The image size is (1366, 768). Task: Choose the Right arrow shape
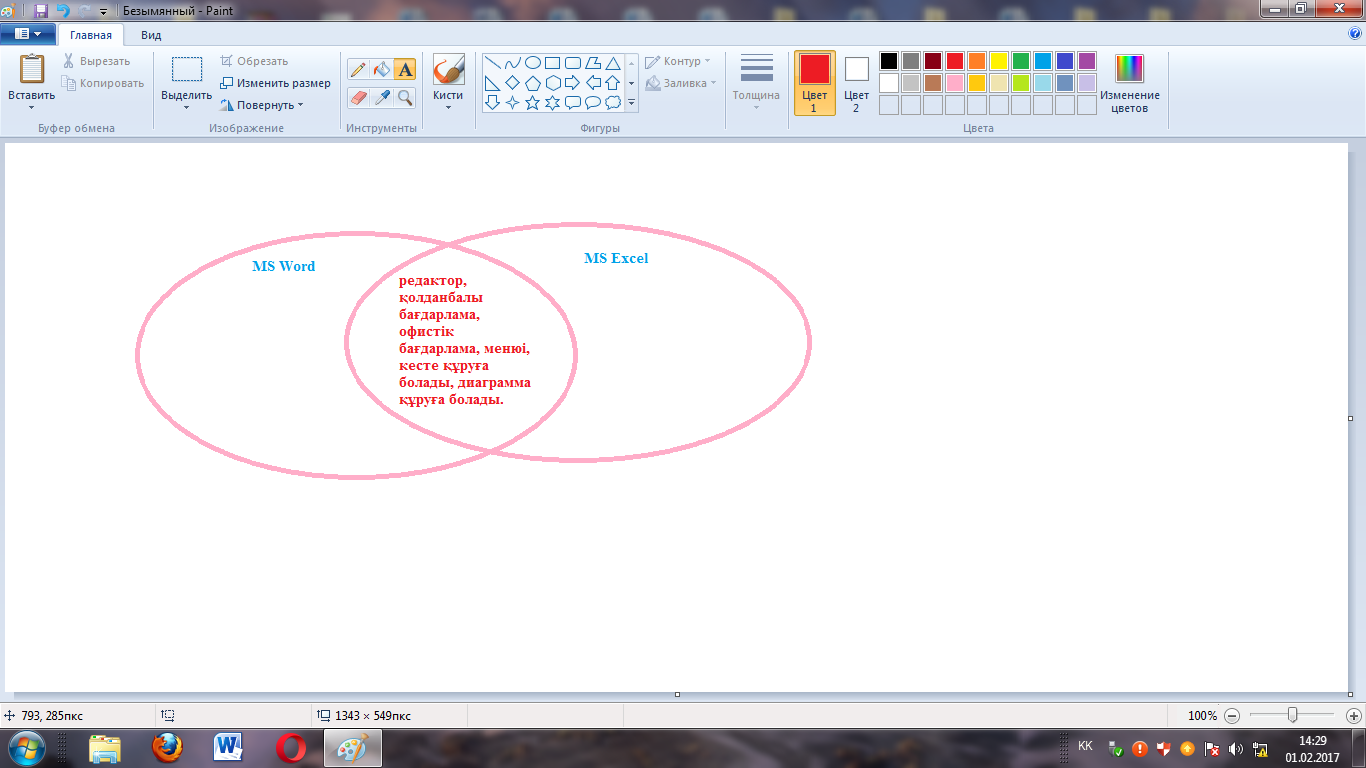pyautogui.click(x=573, y=82)
